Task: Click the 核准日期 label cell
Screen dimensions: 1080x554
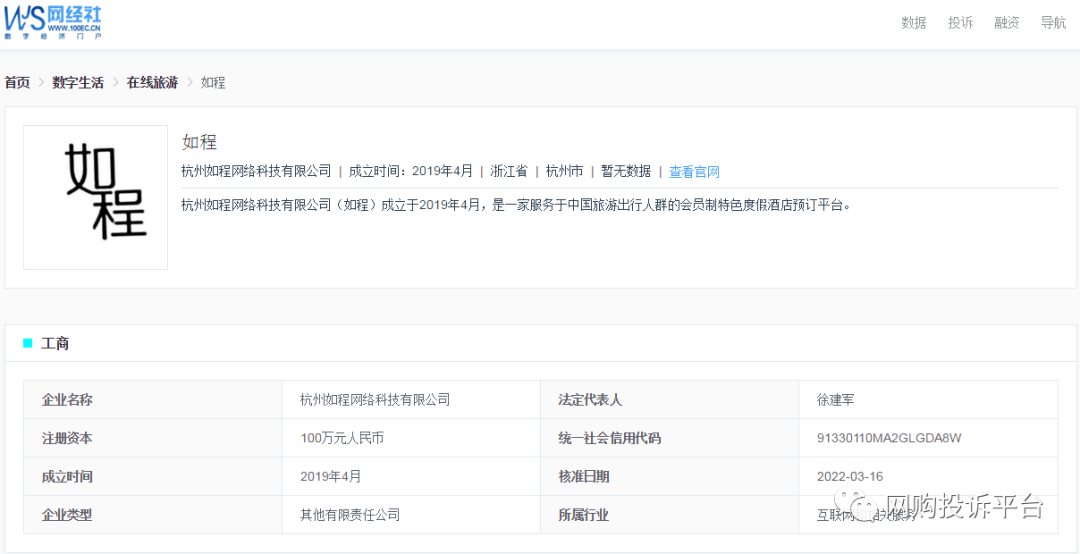Action: [x=669, y=476]
